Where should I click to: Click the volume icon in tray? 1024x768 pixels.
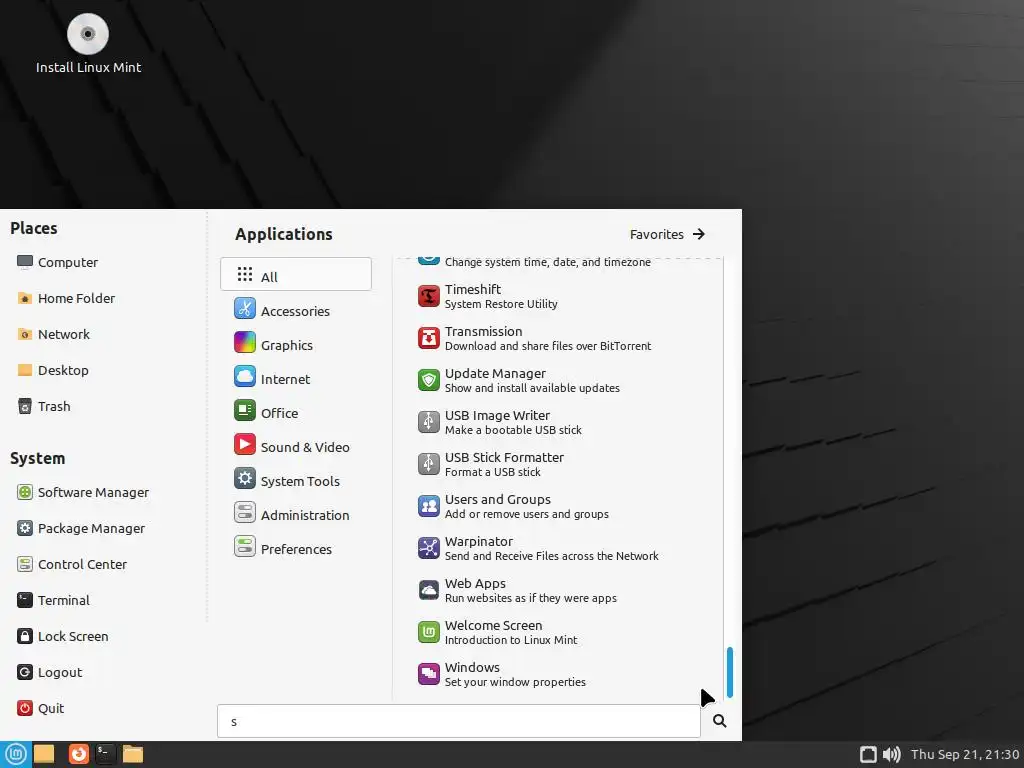891,754
